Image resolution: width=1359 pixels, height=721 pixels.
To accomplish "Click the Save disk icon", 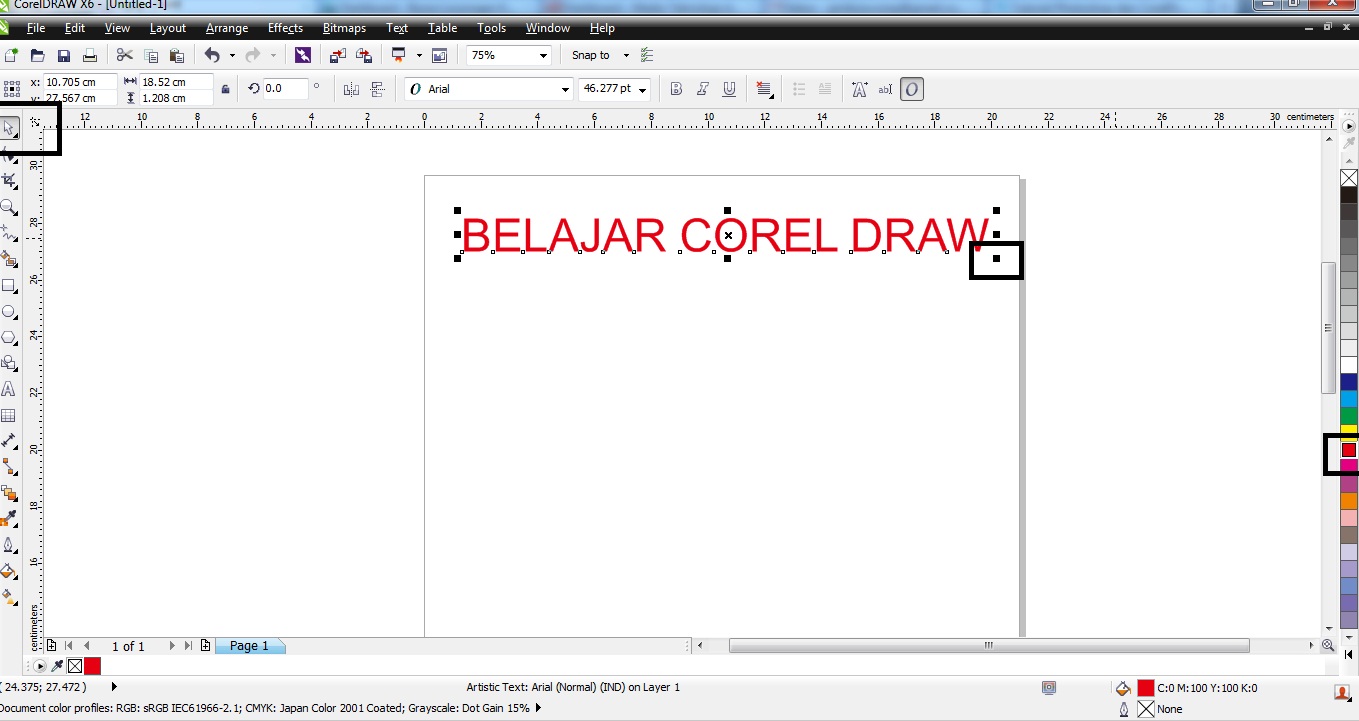I will [64, 55].
